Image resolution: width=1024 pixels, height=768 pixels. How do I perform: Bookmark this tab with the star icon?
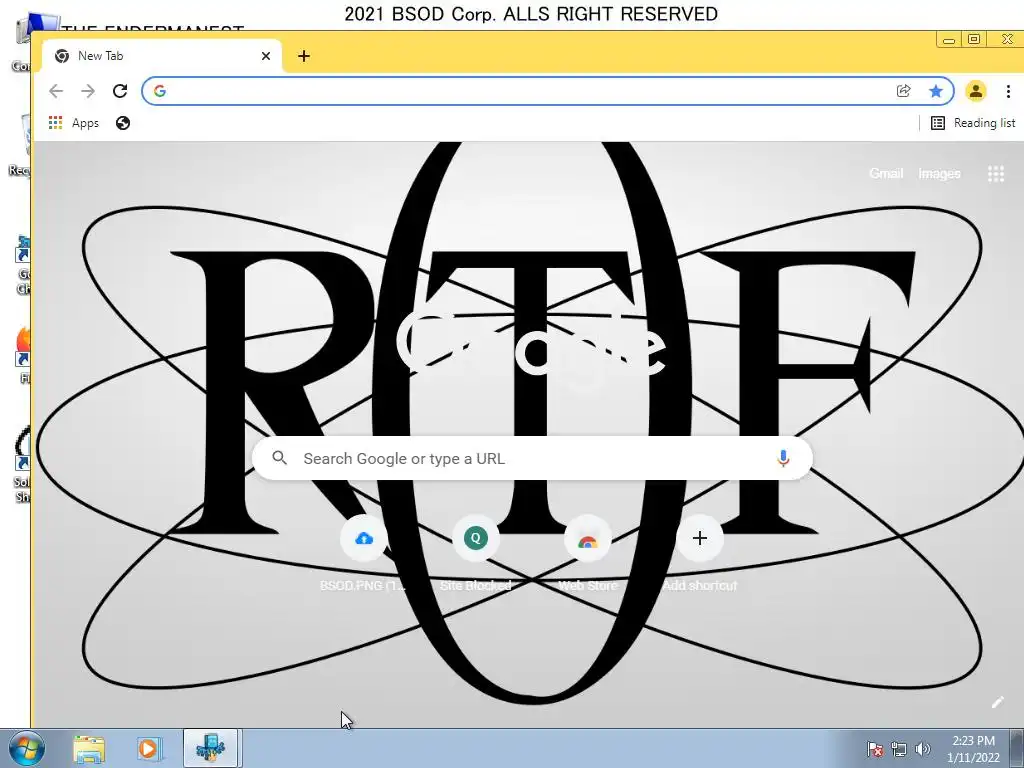click(936, 91)
